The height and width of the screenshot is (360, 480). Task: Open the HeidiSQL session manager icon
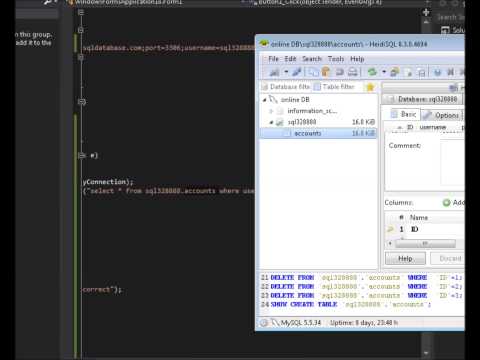coord(274,72)
